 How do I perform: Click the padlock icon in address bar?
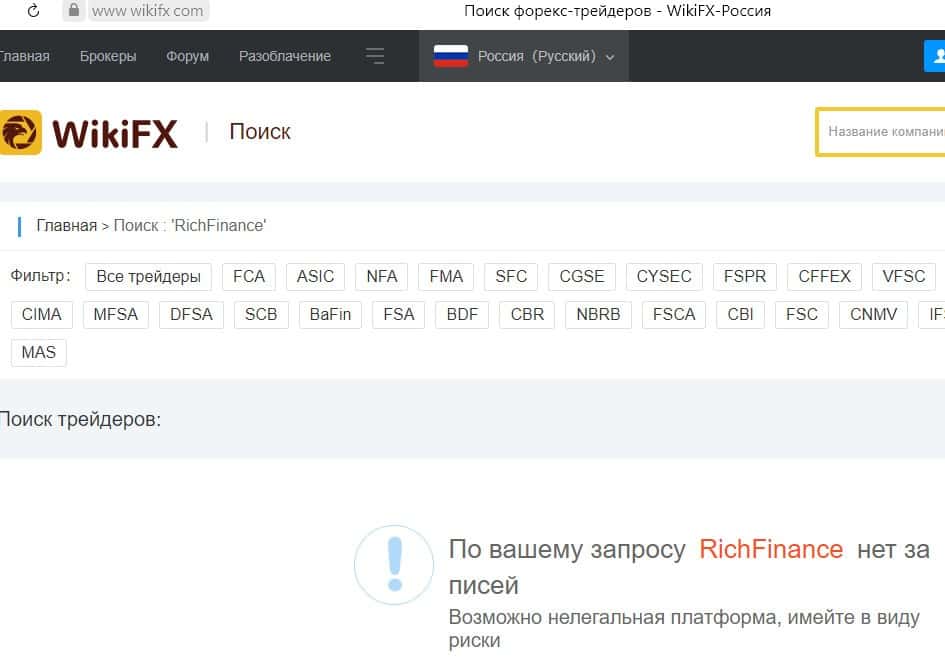click(74, 10)
